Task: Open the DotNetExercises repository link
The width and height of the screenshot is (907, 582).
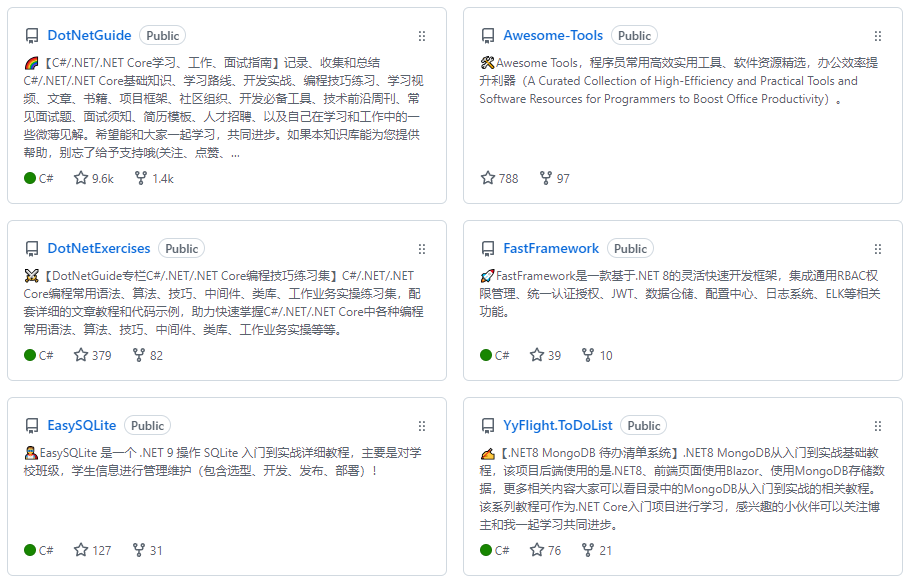Action: point(99,248)
